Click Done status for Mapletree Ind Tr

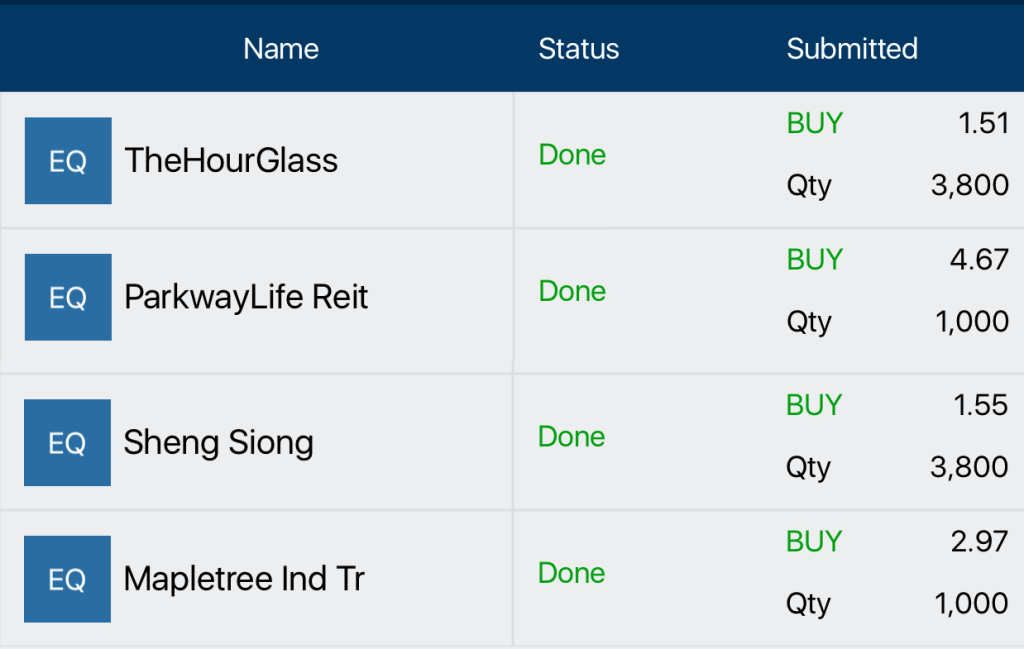pyautogui.click(x=571, y=573)
